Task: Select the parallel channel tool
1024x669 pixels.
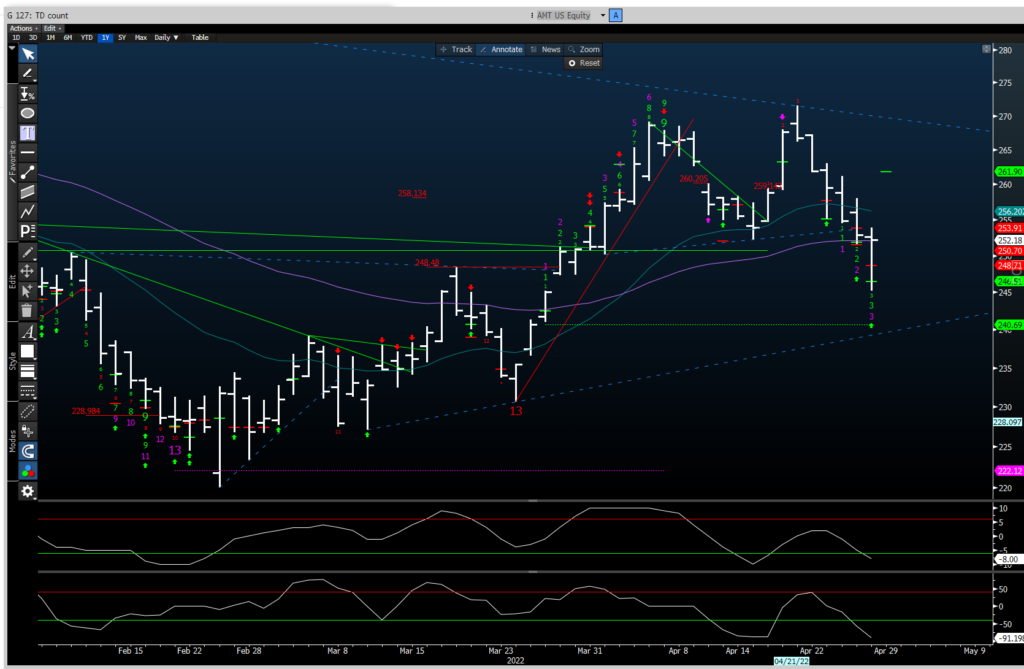Action: 27,191
